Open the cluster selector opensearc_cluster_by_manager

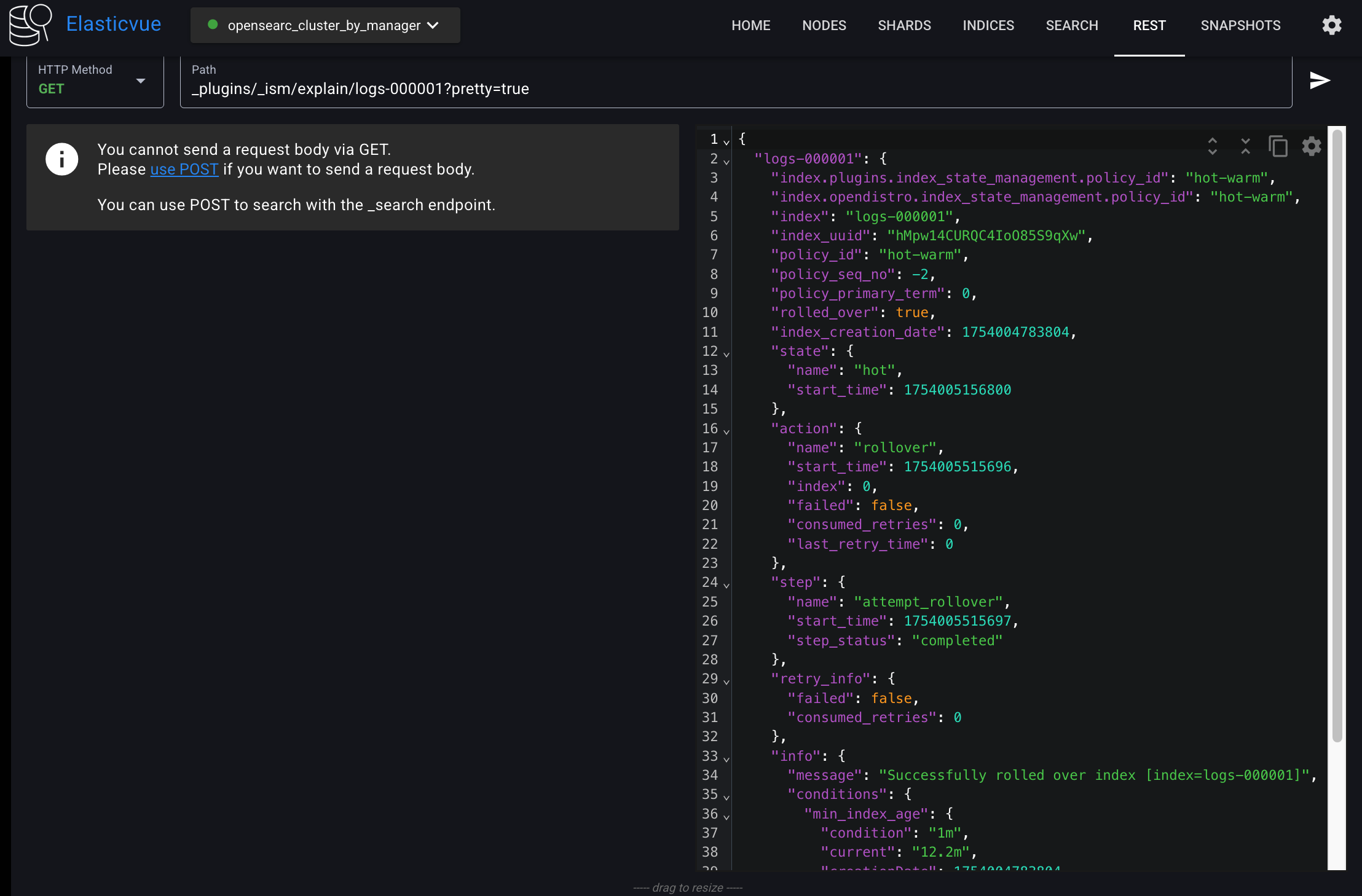325,25
